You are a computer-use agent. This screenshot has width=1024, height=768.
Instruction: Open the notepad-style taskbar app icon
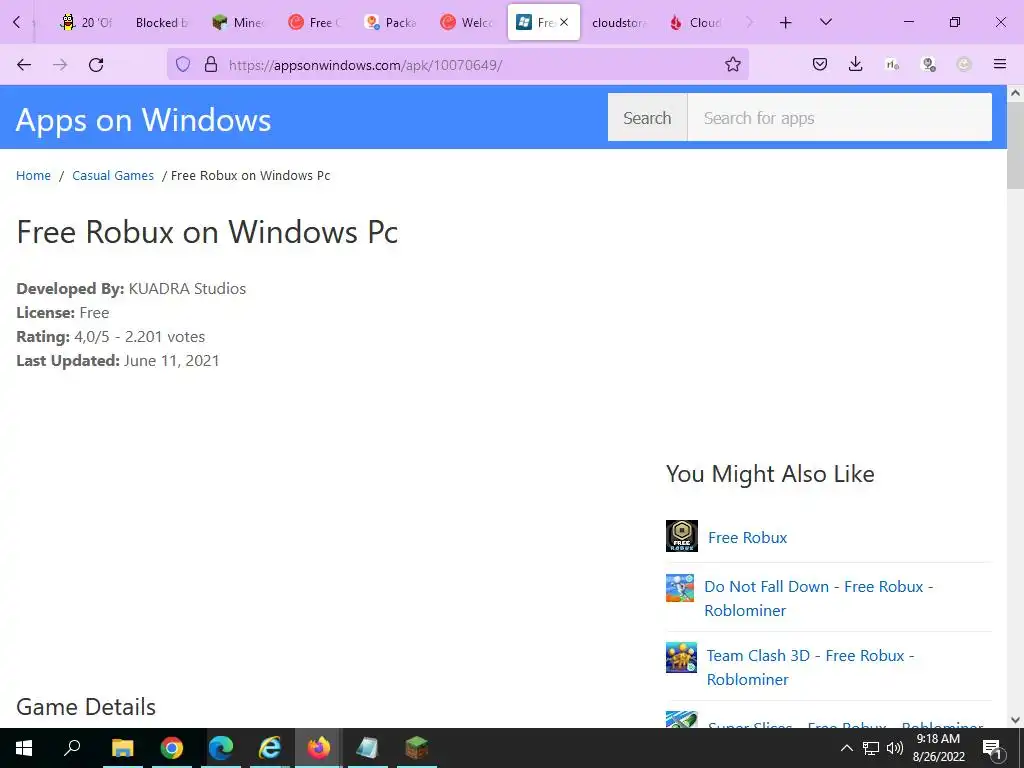(367, 748)
